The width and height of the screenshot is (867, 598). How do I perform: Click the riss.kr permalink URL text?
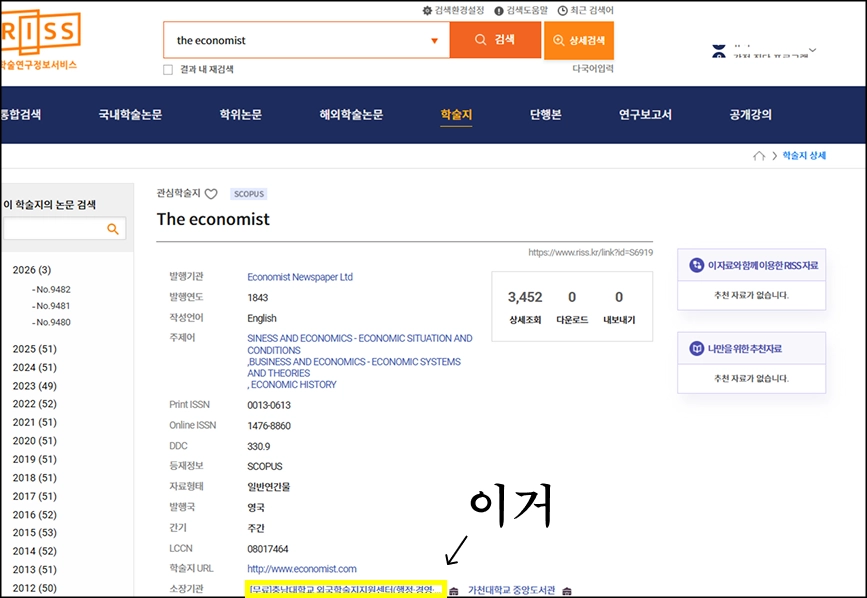pos(591,253)
